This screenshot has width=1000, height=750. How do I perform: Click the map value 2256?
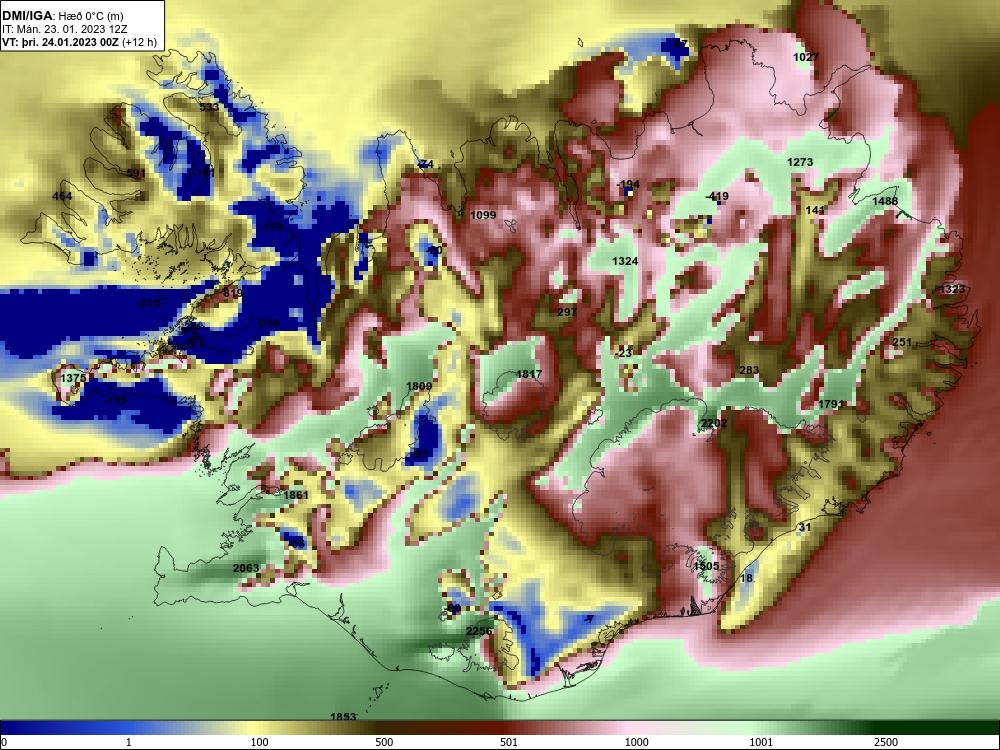479,631
